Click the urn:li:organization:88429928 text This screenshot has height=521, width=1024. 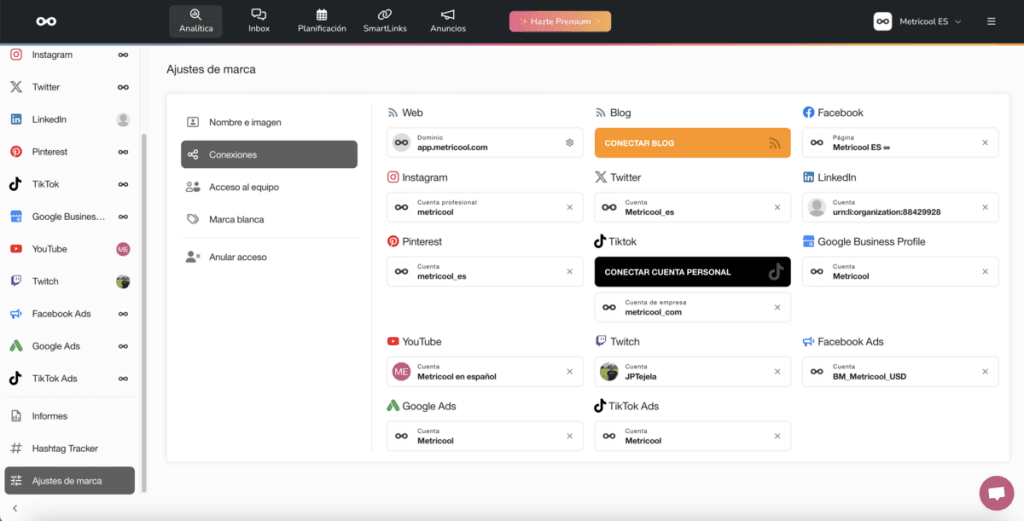886,212
